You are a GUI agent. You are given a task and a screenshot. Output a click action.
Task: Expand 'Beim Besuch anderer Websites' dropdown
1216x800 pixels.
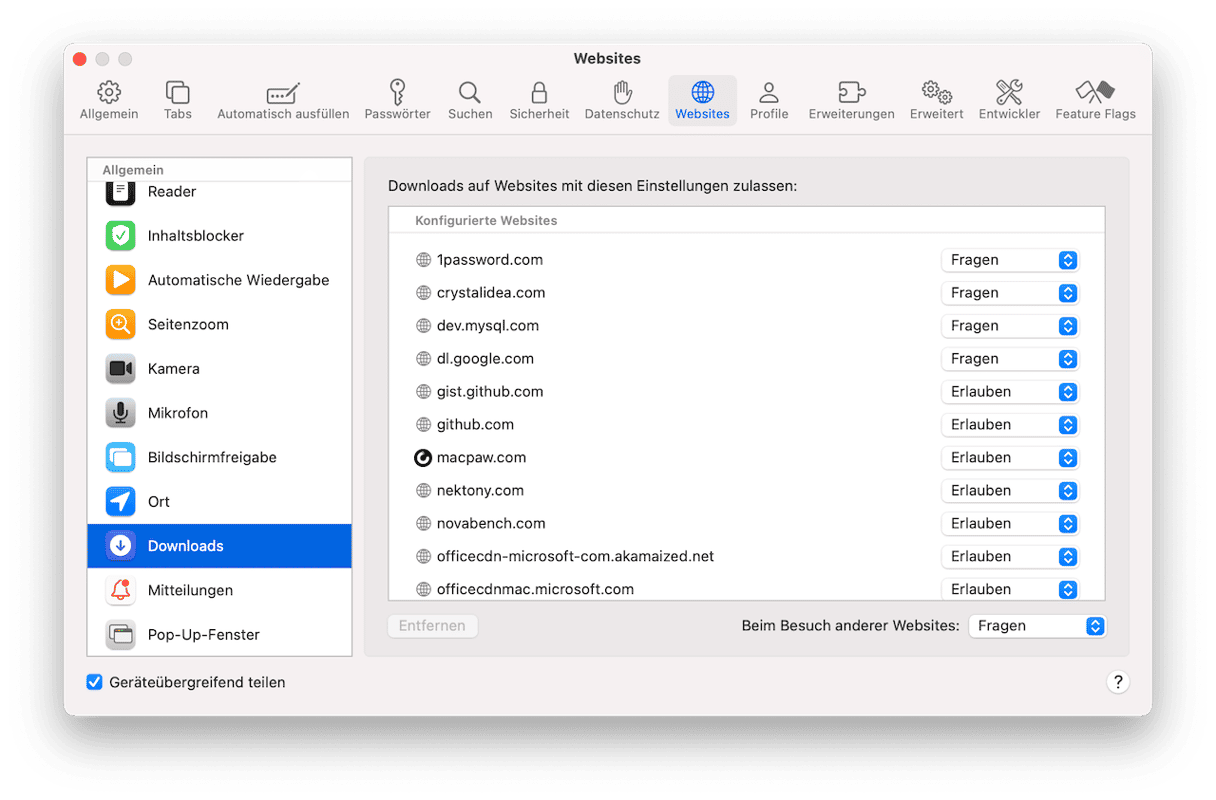click(1037, 626)
